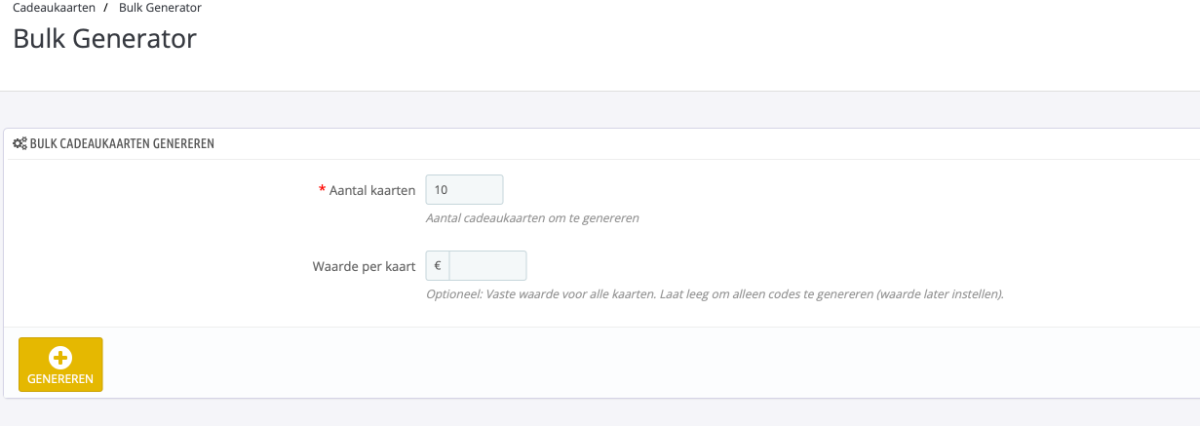Select the Bulk Generator breadcrumb item

pos(160,8)
